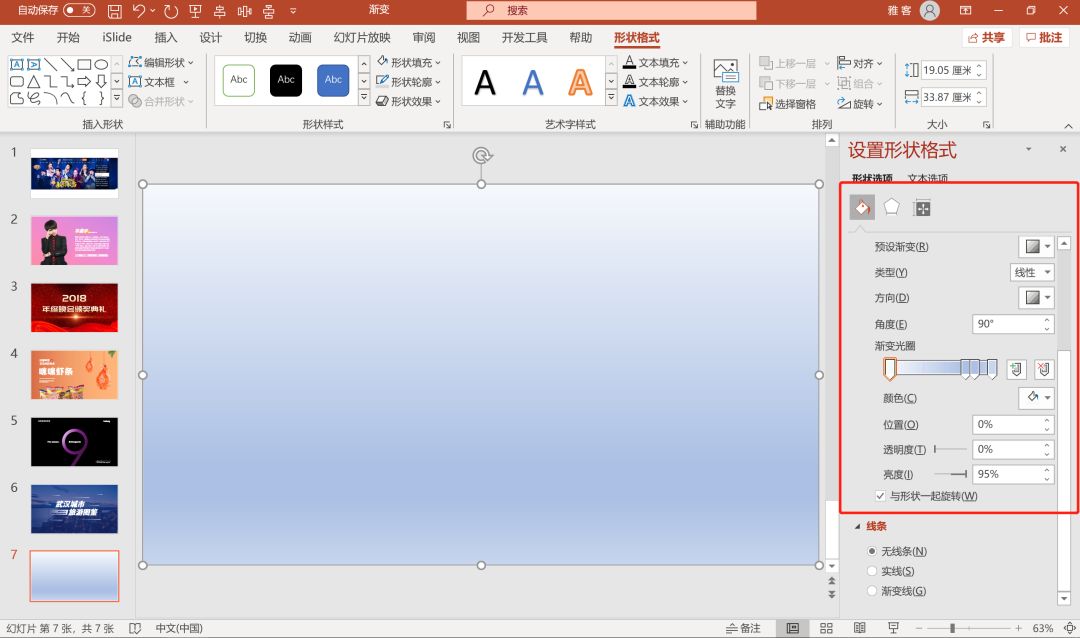Toggle the rotate with shape (与形状一起旋转) checkbox
The image size is (1080, 638).
pyautogui.click(x=880, y=495)
